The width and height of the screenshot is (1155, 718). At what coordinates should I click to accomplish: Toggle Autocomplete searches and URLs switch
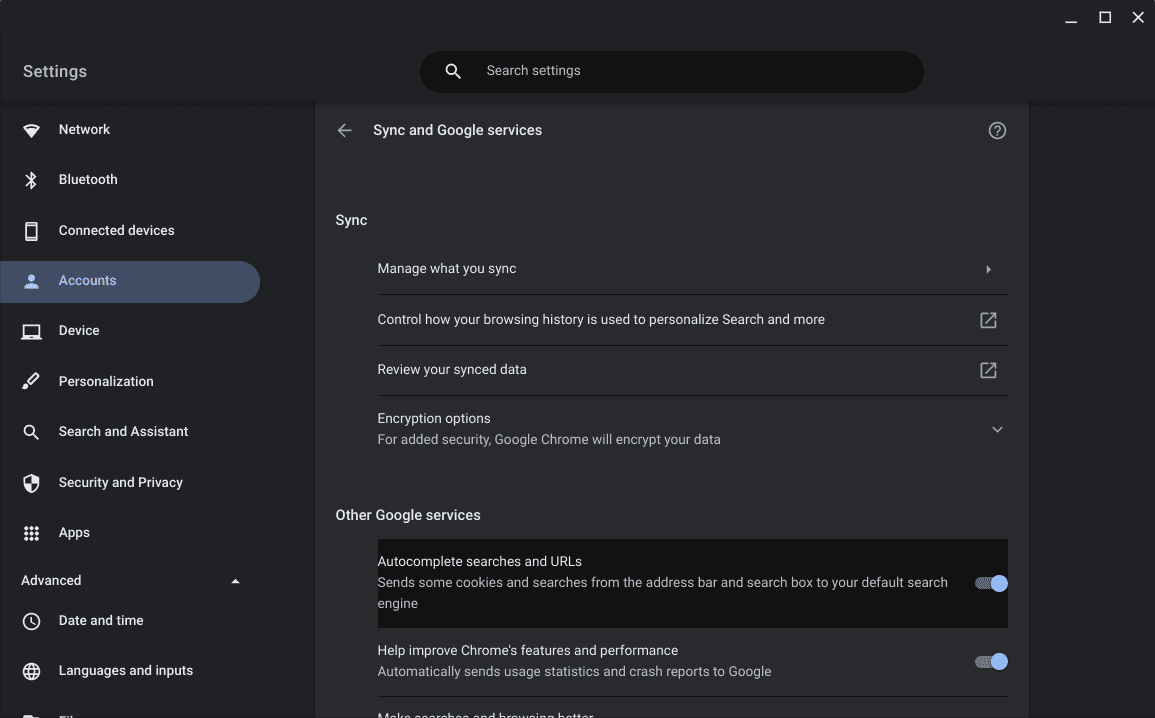(x=991, y=583)
